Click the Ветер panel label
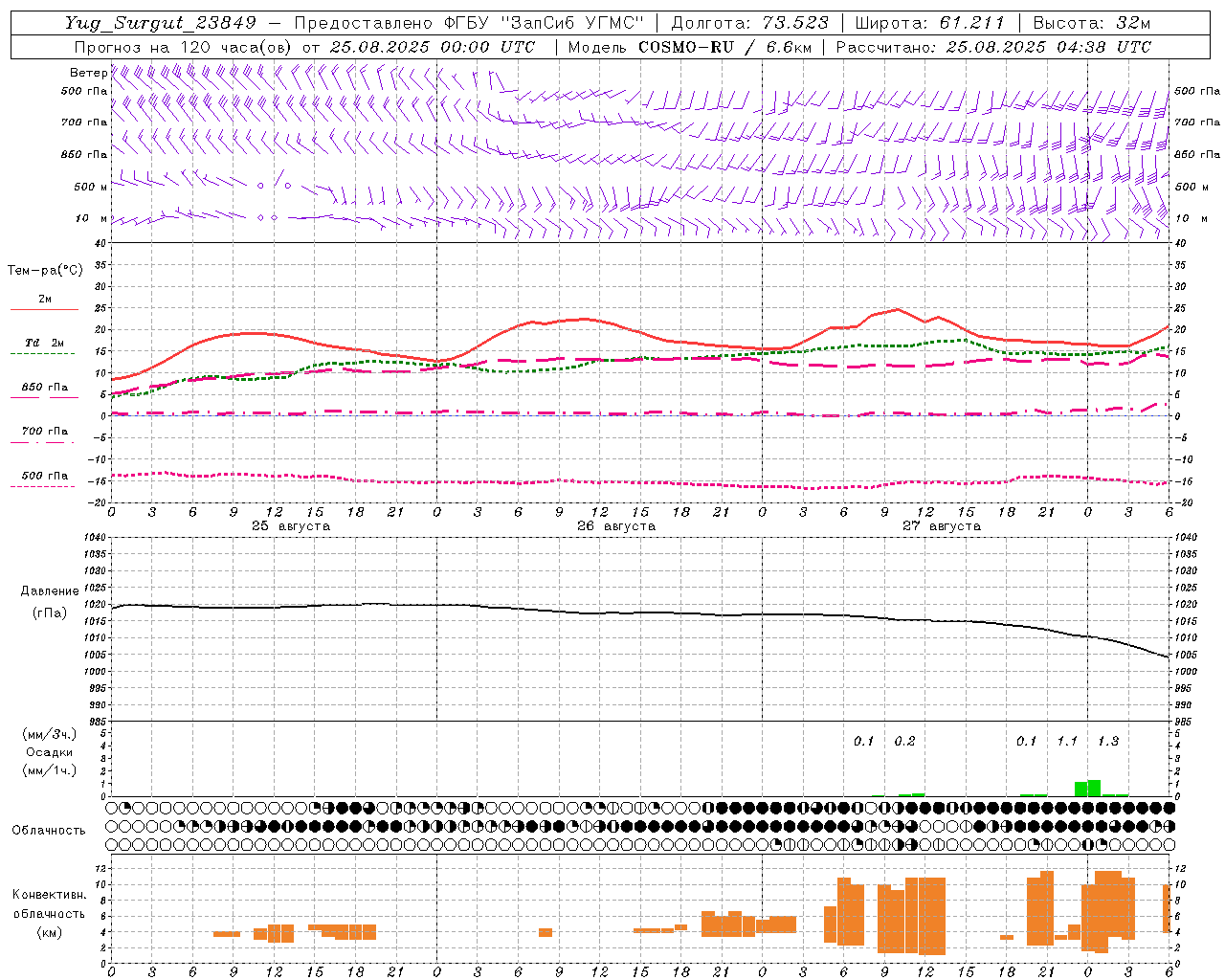The width and height of the screenshot is (1225, 980). [88, 73]
